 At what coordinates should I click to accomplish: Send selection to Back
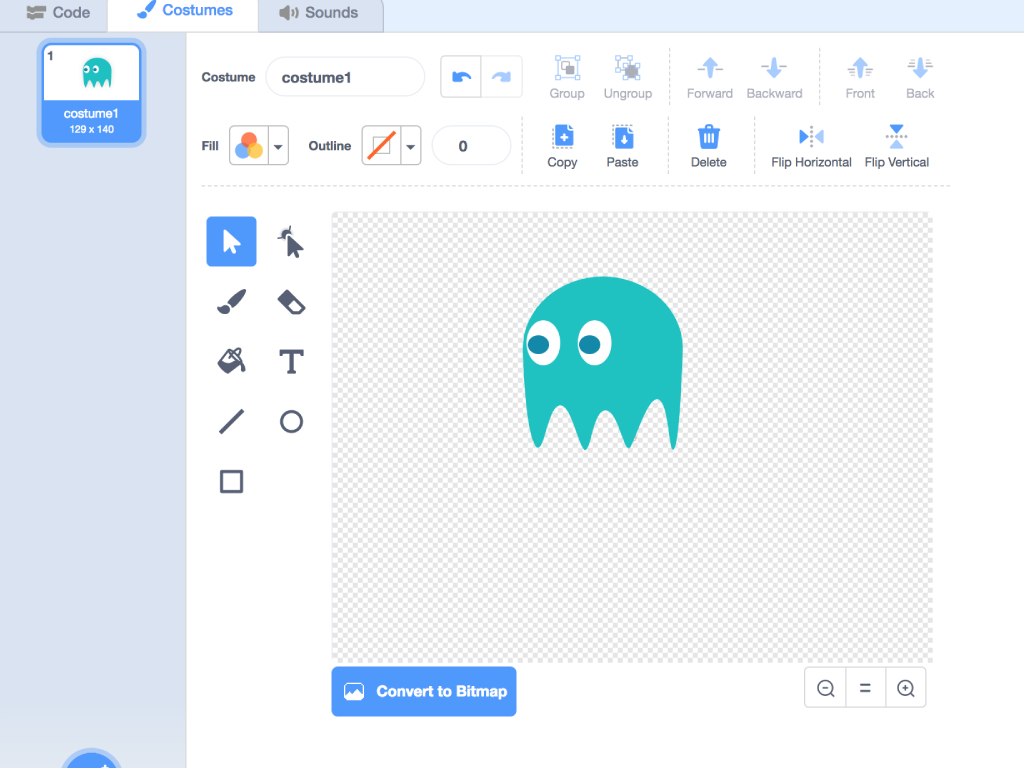pyautogui.click(x=920, y=77)
